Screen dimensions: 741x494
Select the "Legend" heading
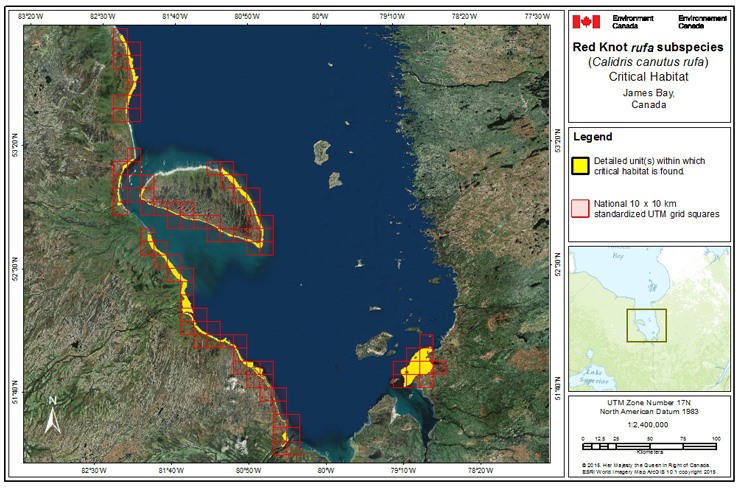coord(591,137)
